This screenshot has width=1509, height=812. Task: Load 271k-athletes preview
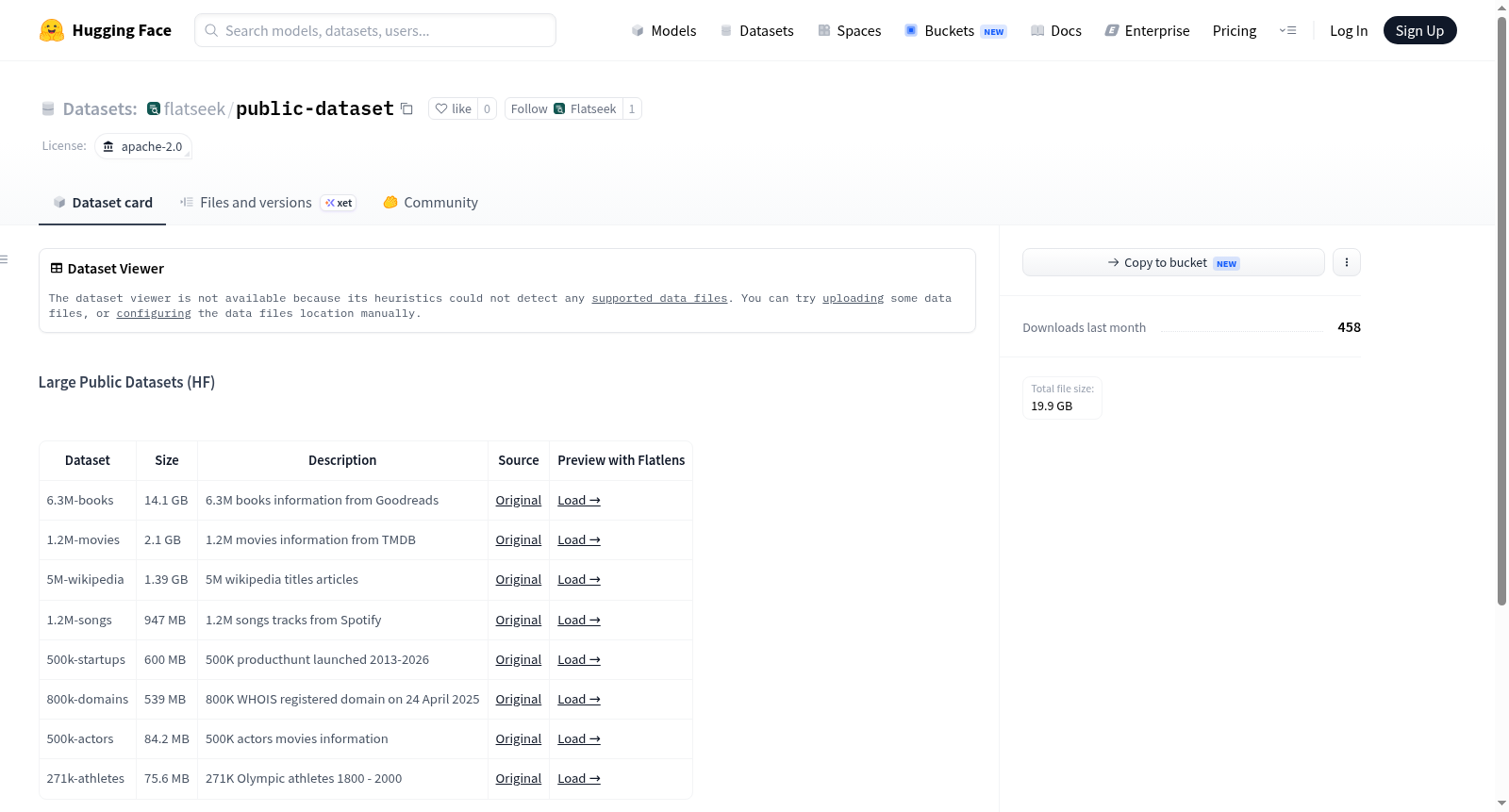(579, 778)
